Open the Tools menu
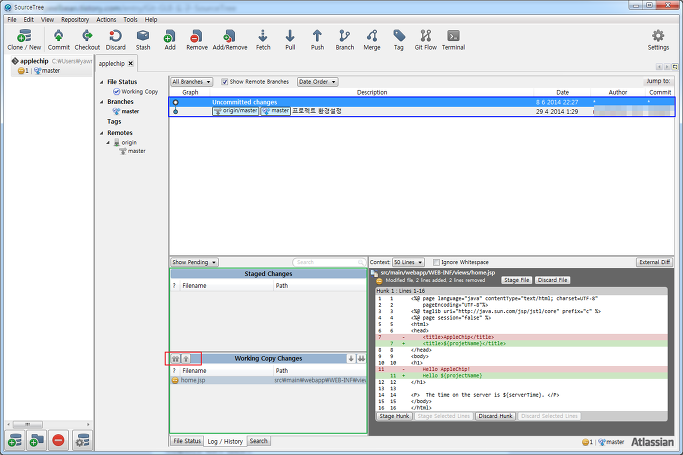 130,20
